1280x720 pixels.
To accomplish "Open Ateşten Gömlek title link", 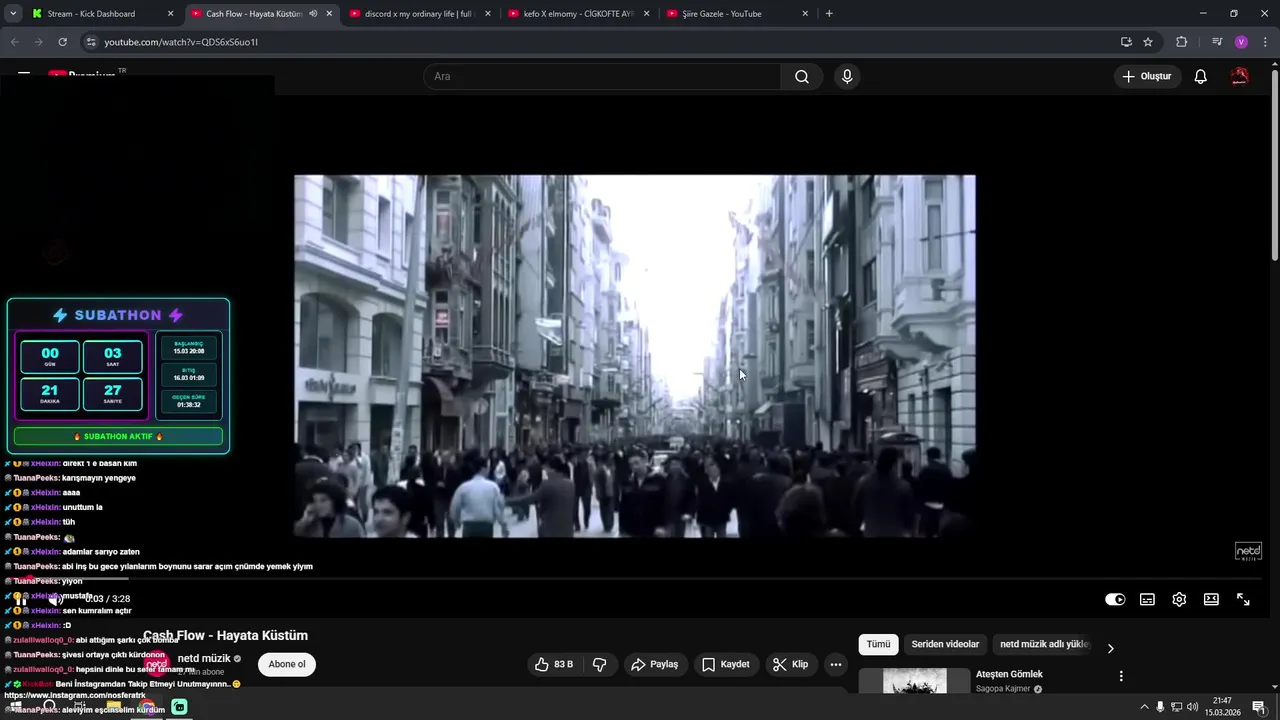I will (x=1009, y=674).
